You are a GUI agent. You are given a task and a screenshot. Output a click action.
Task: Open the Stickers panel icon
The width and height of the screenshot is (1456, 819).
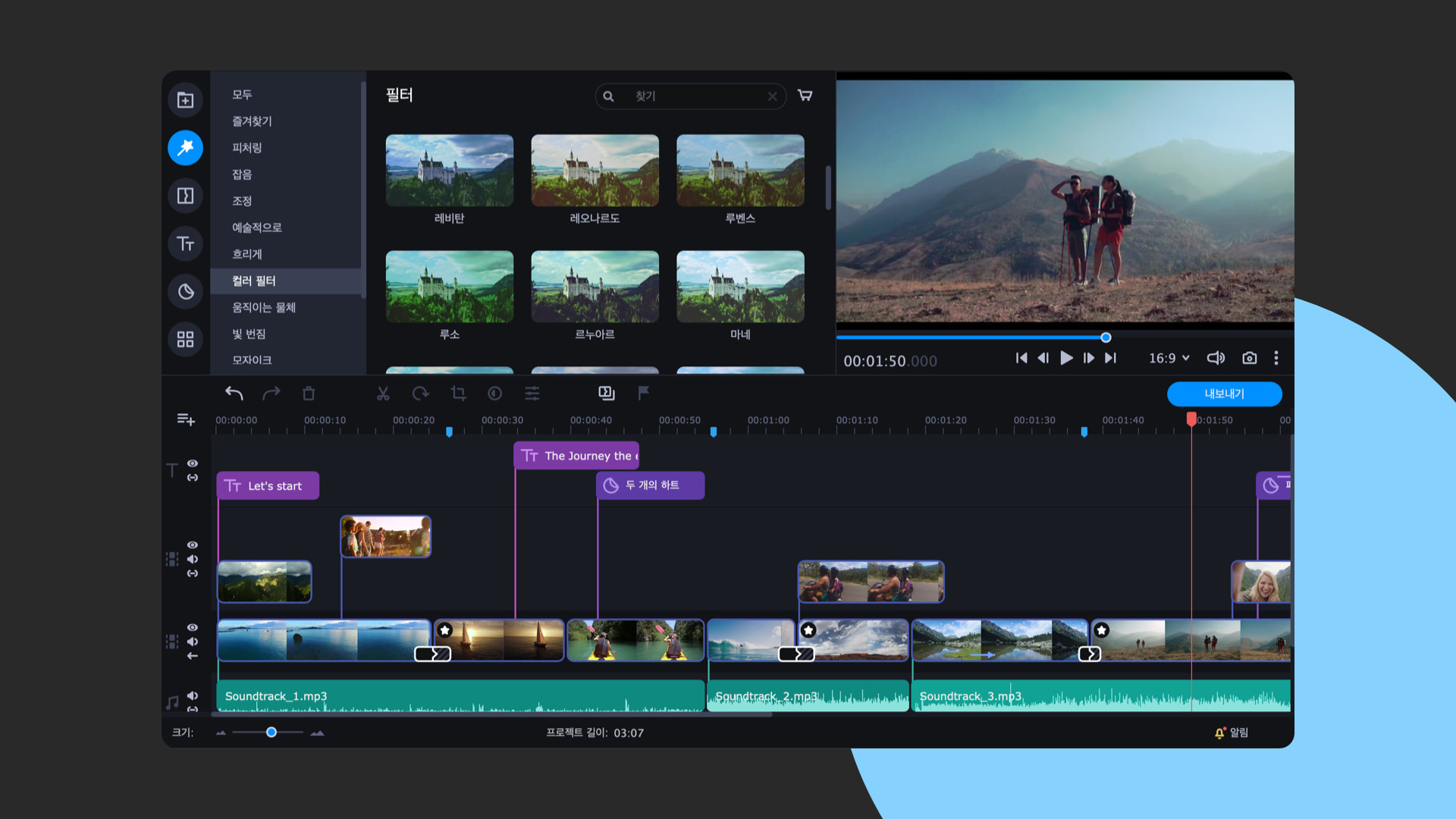[x=185, y=291]
